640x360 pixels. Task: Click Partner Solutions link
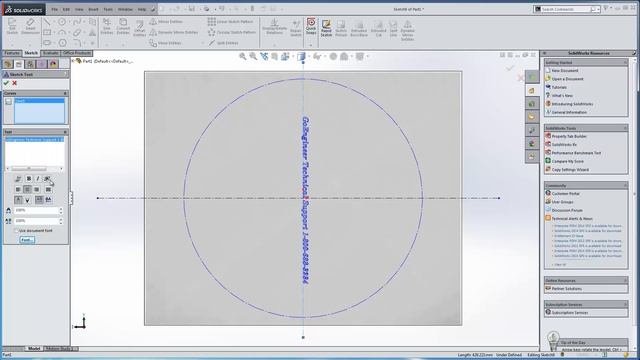pos(567,289)
